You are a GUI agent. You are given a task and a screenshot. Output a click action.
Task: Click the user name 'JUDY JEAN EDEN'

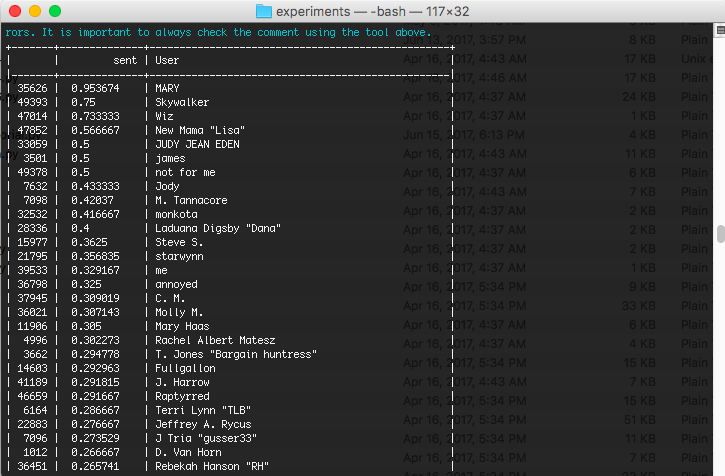coord(197,144)
